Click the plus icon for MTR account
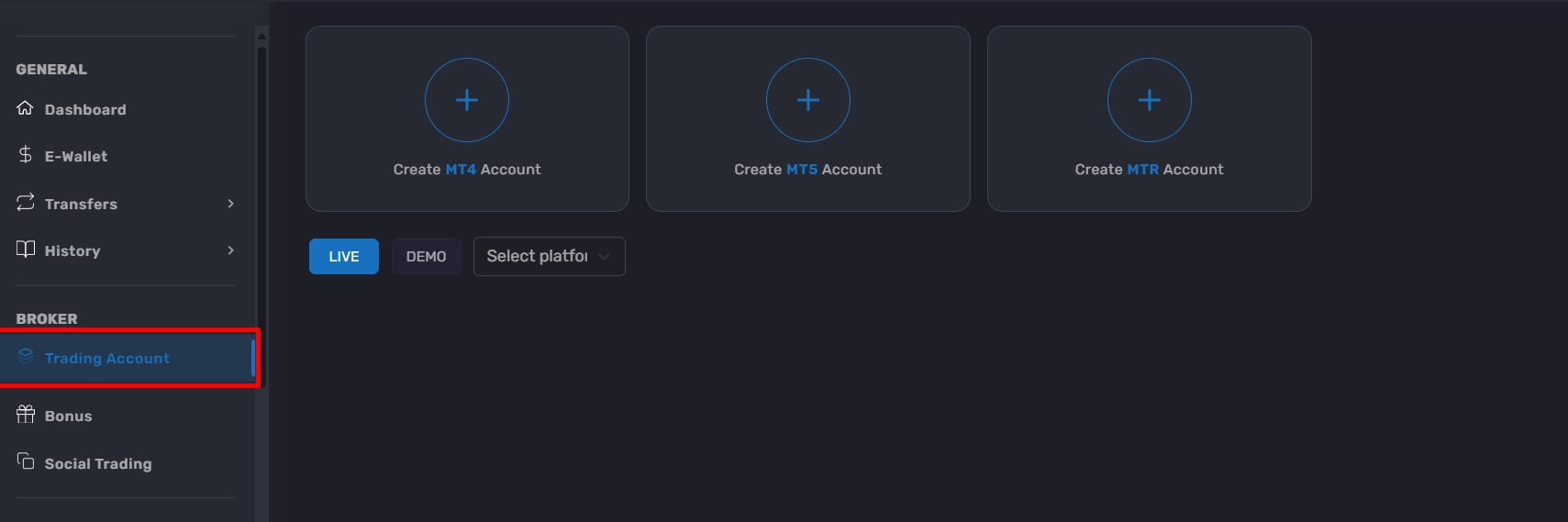Screen dimensions: 1568x522 (x=1150, y=100)
